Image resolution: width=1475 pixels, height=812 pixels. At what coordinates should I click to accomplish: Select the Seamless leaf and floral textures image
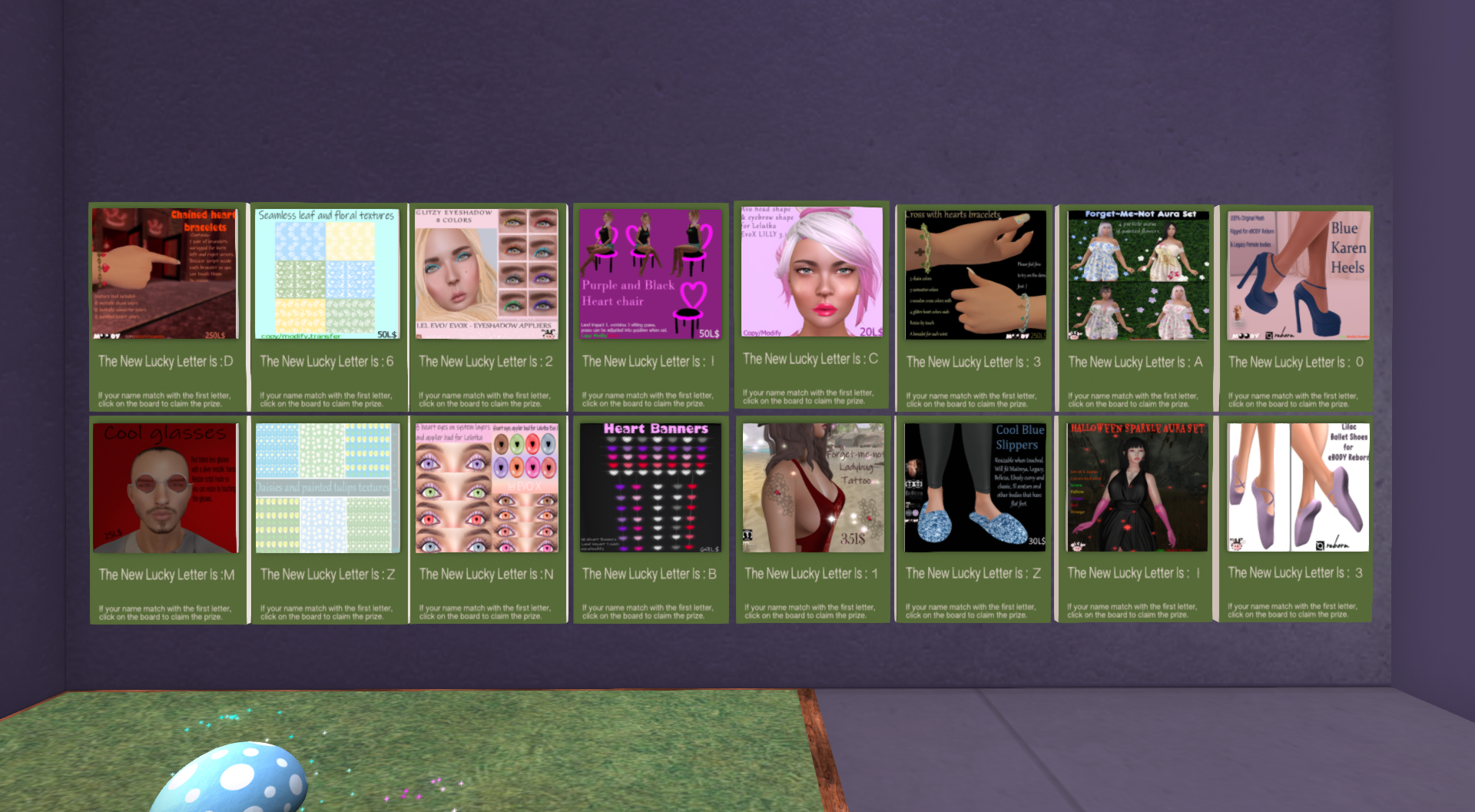[x=326, y=273]
